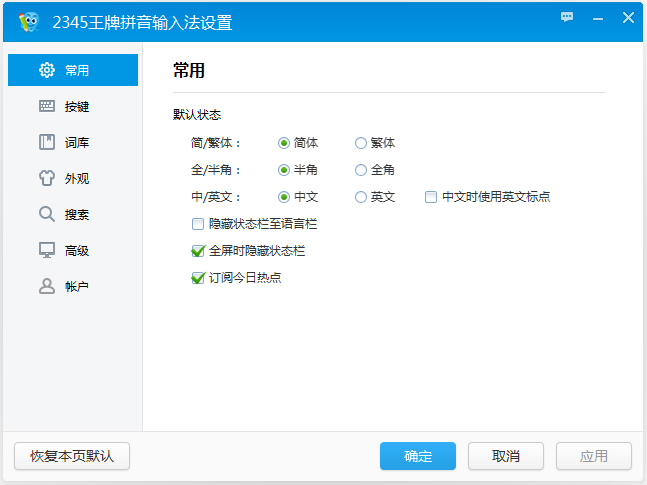The width and height of the screenshot is (647, 485).
Task: Check 隐藏状态栏至语言栏 option
Action: [x=198, y=224]
